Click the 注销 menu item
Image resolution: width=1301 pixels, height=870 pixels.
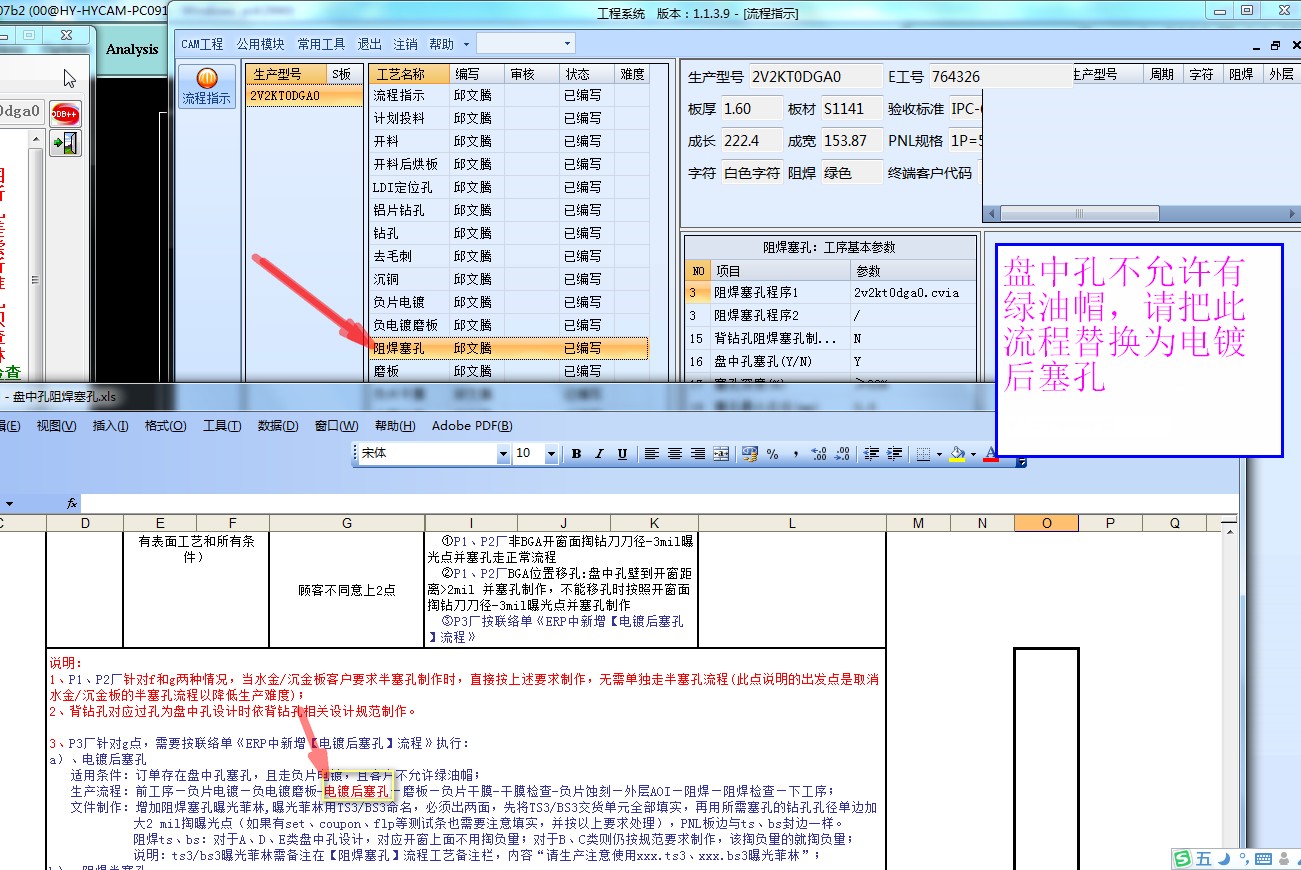pos(405,44)
